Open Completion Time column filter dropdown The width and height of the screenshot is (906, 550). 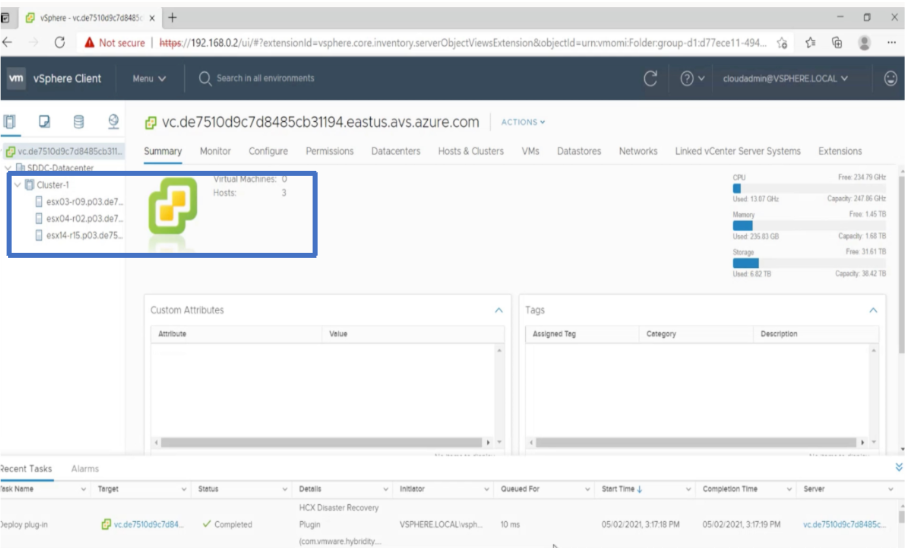point(789,489)
